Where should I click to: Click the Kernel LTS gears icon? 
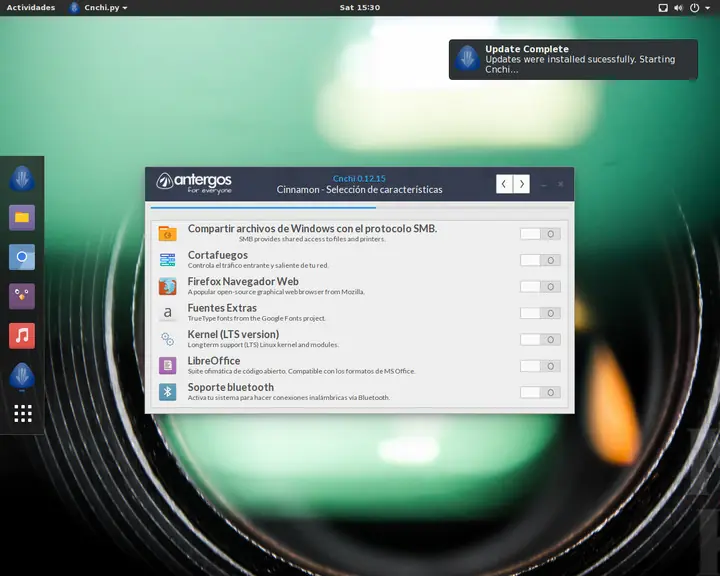(168, 339)
